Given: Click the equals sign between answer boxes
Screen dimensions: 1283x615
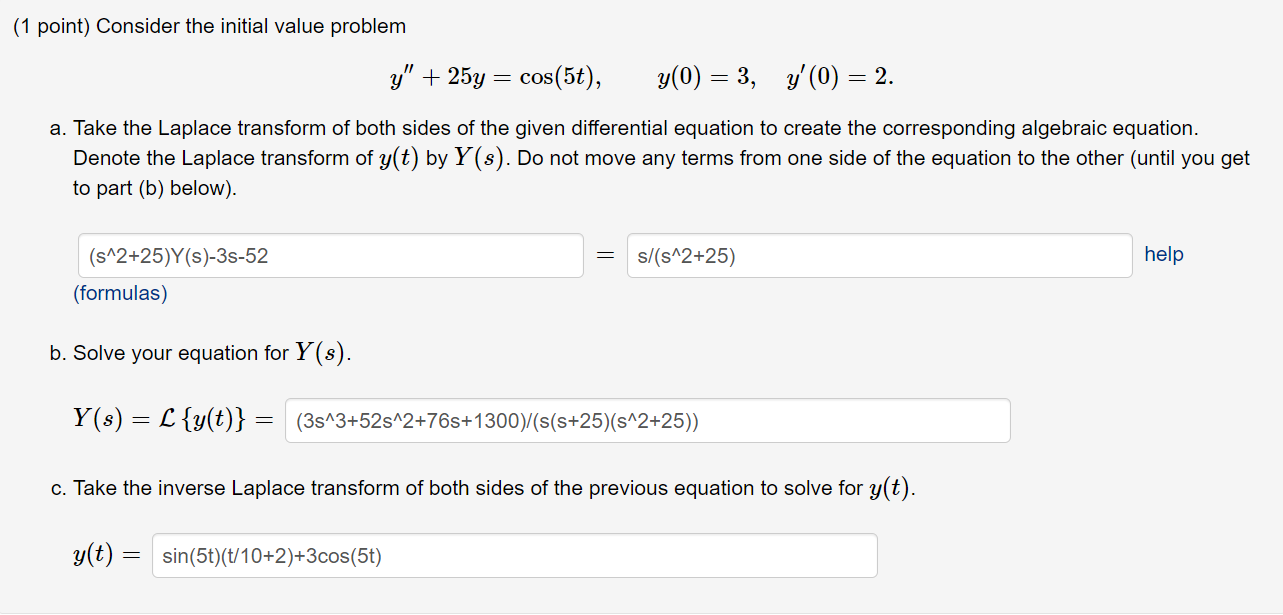Looking at the screenshot, I should pyautogui.click(x=604, y=255).
